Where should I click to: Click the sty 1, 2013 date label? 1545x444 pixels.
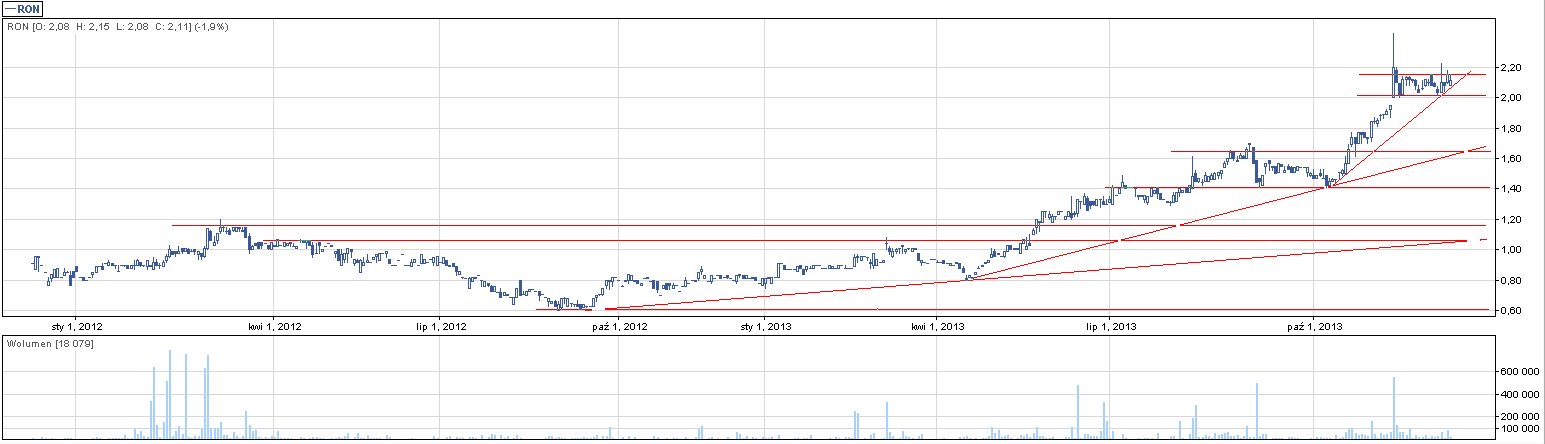[x=765, y=326]
